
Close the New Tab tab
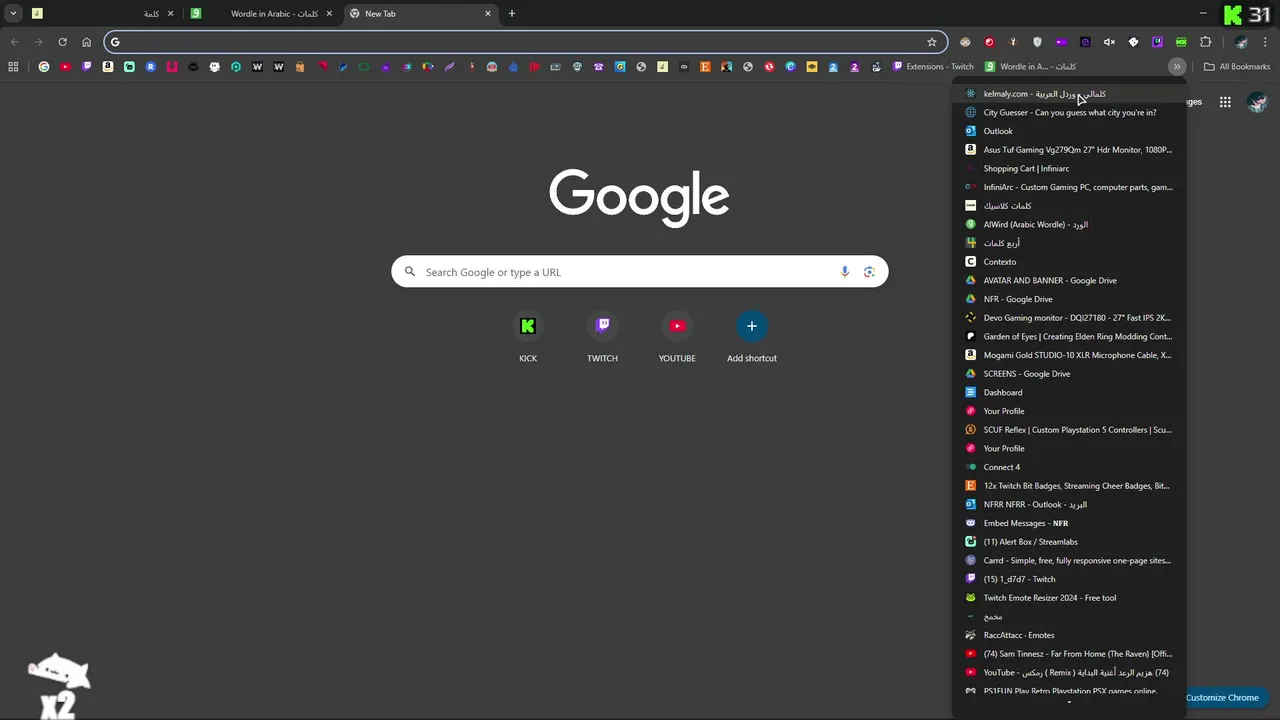[x=488, y=14]
